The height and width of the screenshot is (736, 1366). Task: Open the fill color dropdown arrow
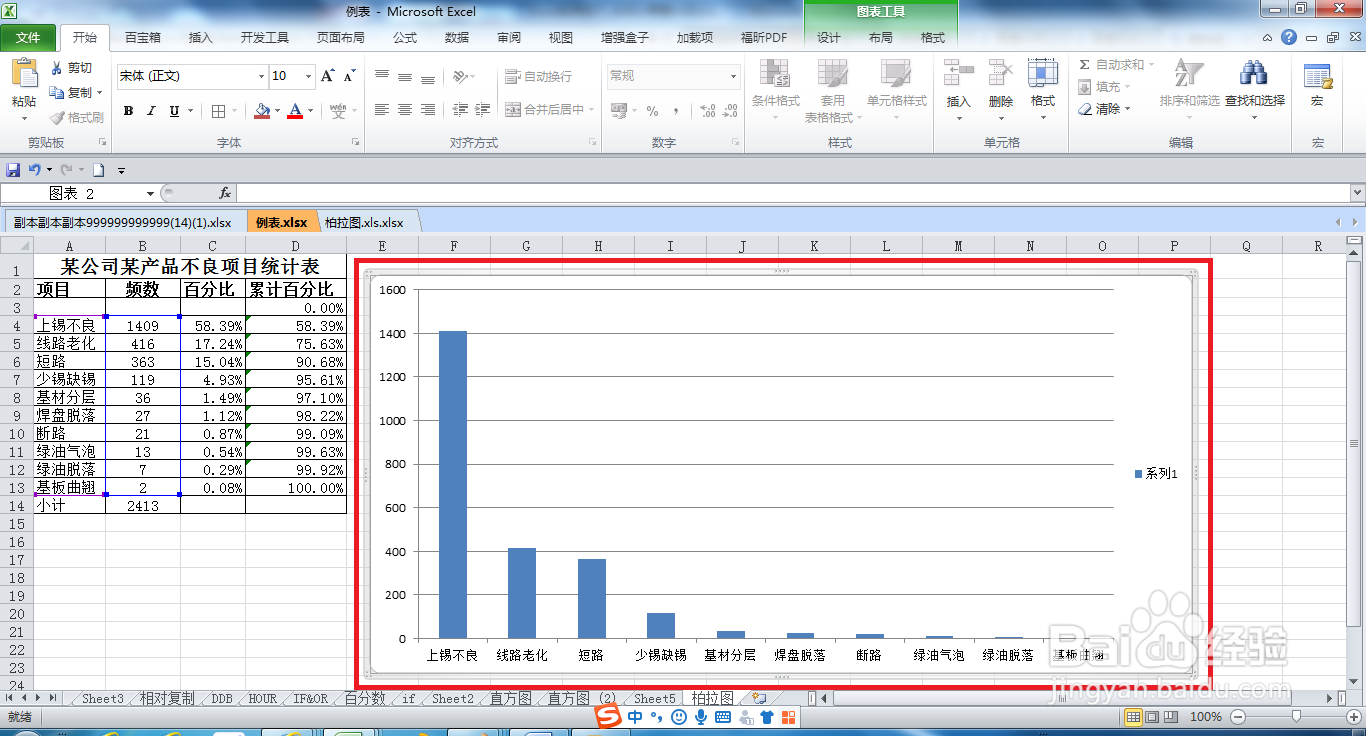click(276, 111)
